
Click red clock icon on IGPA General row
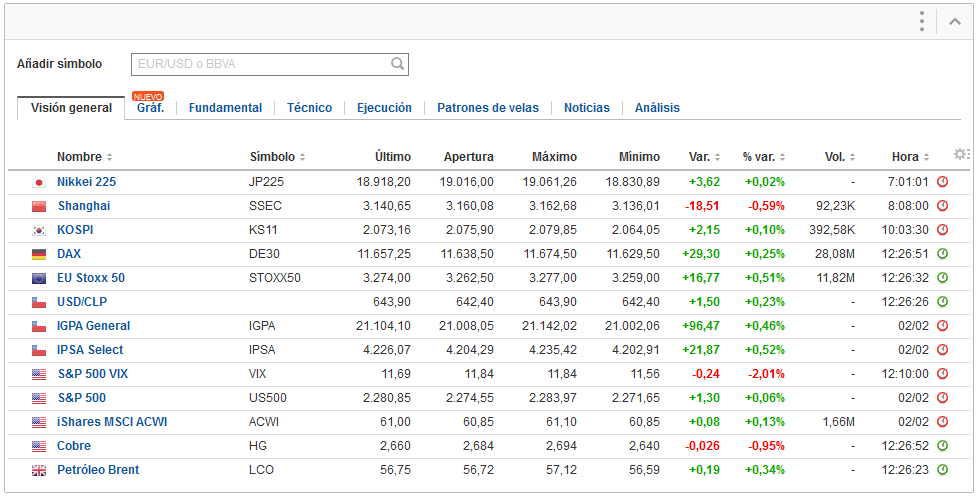coord(942,326)
